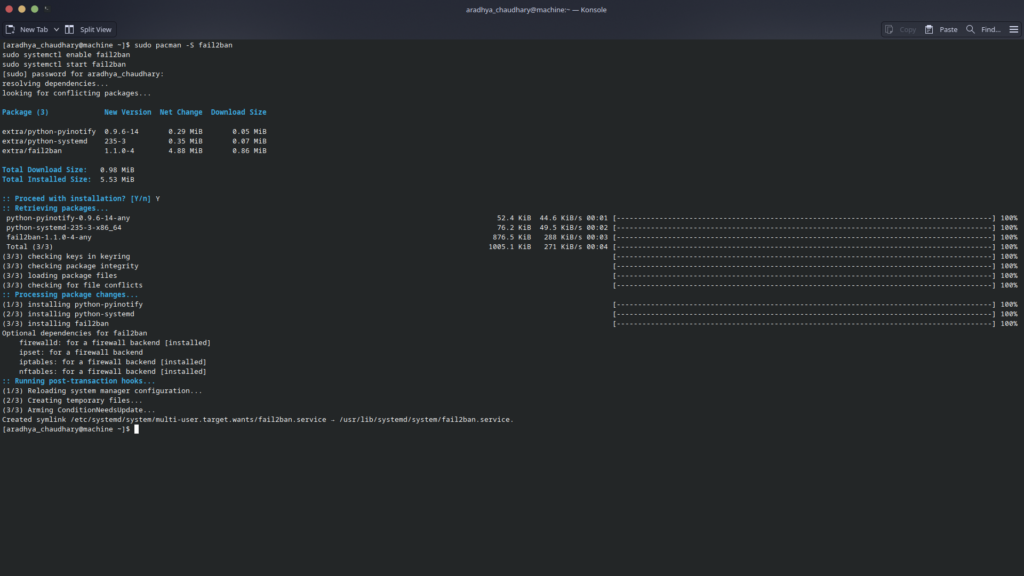Click the terminal cursor at the last prompt
This screenshot has height=576, width=1024.
pyautogui.click(x=136, y=429)
